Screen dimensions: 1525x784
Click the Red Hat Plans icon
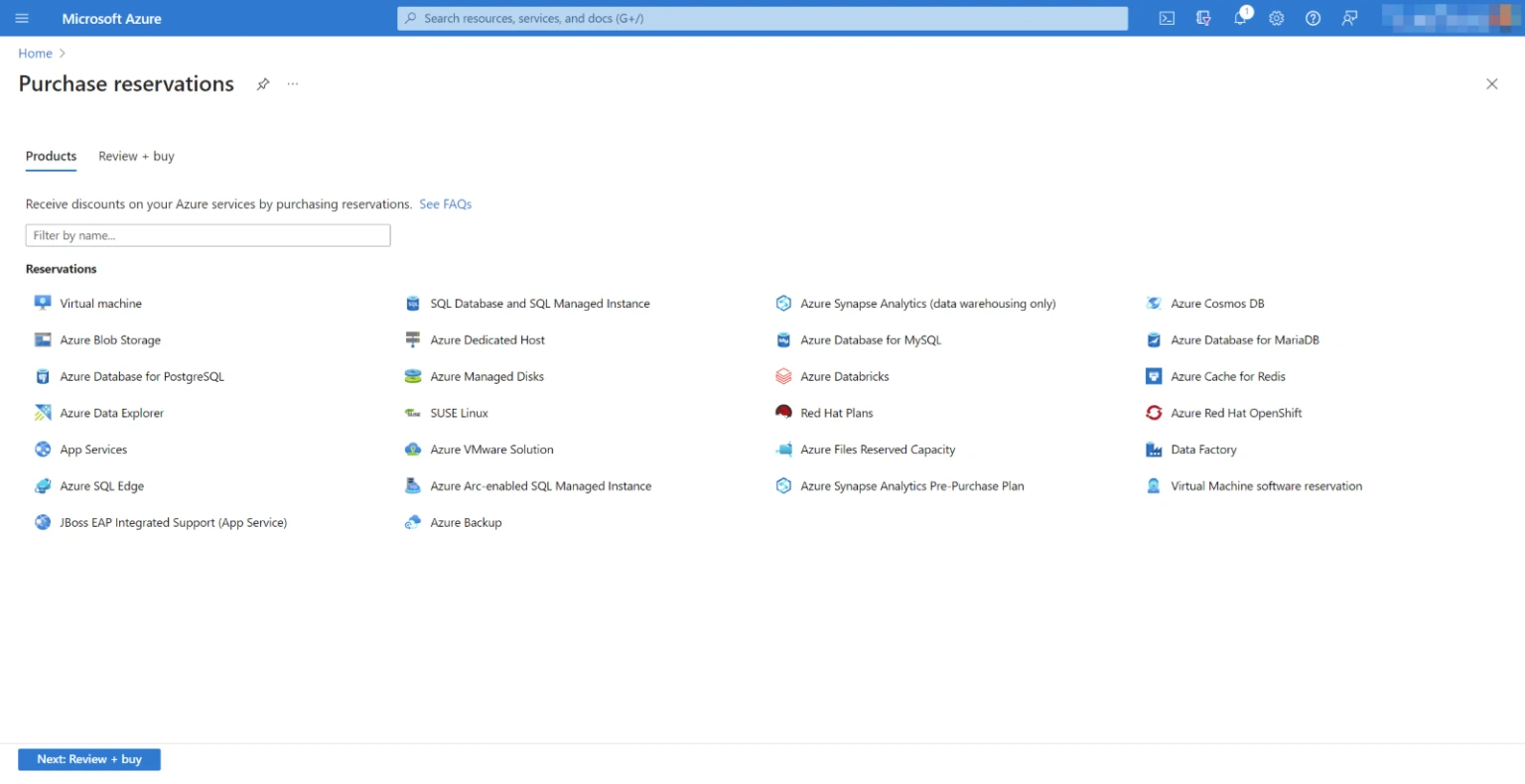click(782, 413)
